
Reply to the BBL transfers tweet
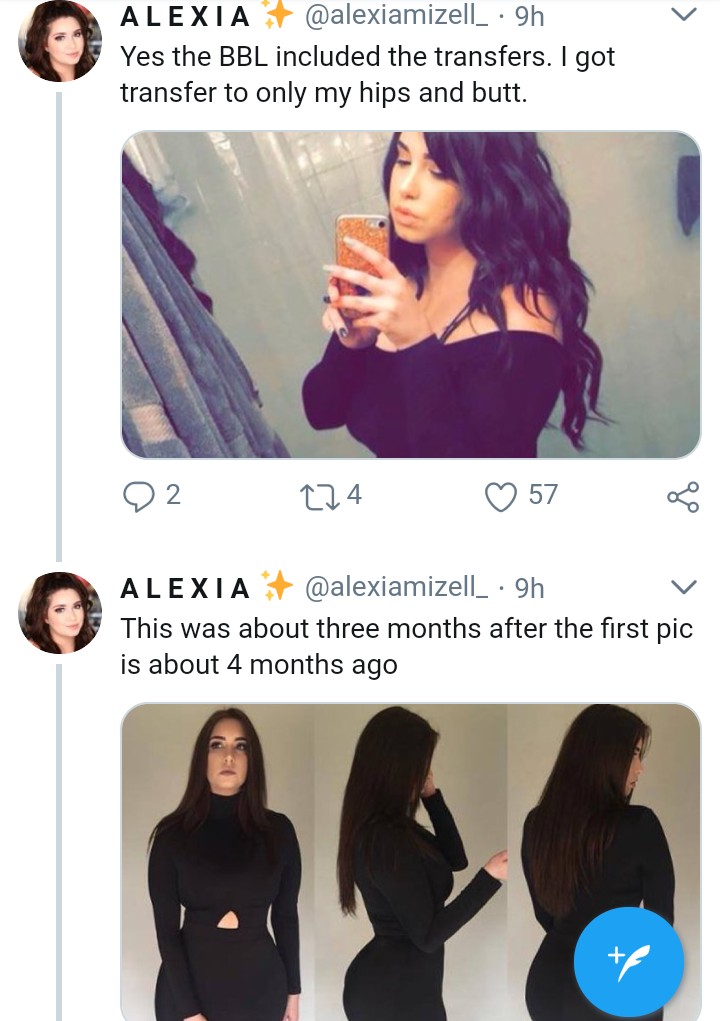[x=137, y=495]
